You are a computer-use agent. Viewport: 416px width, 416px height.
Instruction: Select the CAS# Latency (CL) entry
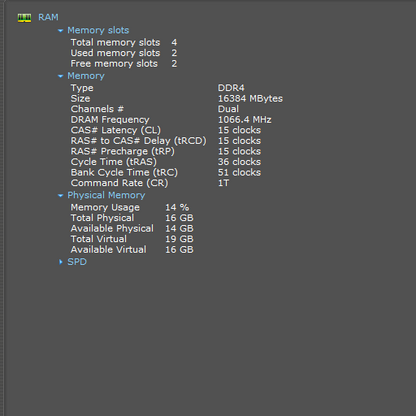(166, 130)
